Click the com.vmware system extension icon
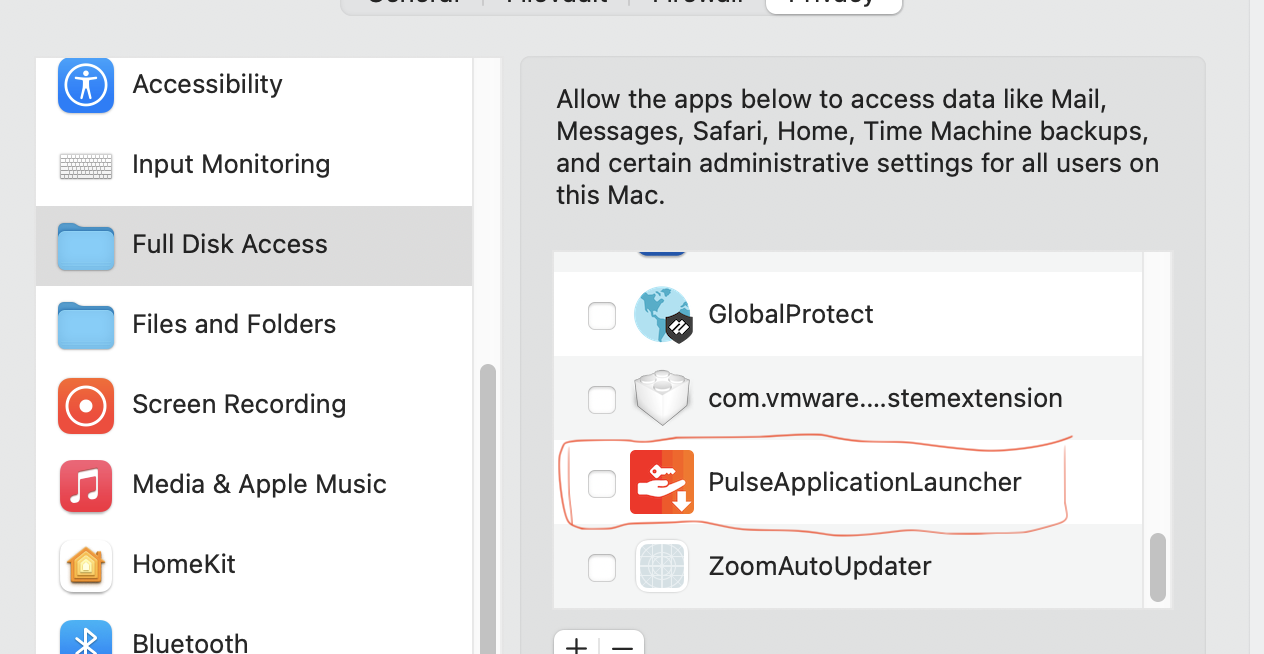Viewport: 1264px width, 654px height. pyautogui.click(x=663, y=399)
